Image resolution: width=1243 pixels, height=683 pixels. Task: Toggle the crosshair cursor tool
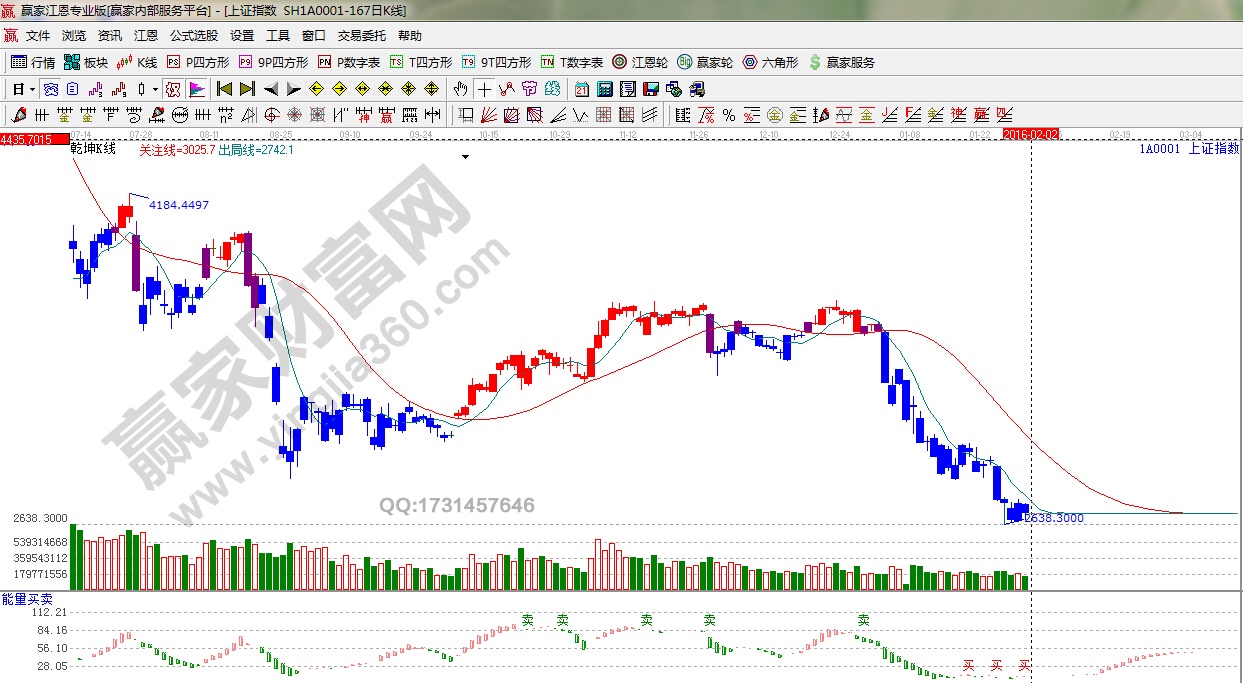[484, 89]
